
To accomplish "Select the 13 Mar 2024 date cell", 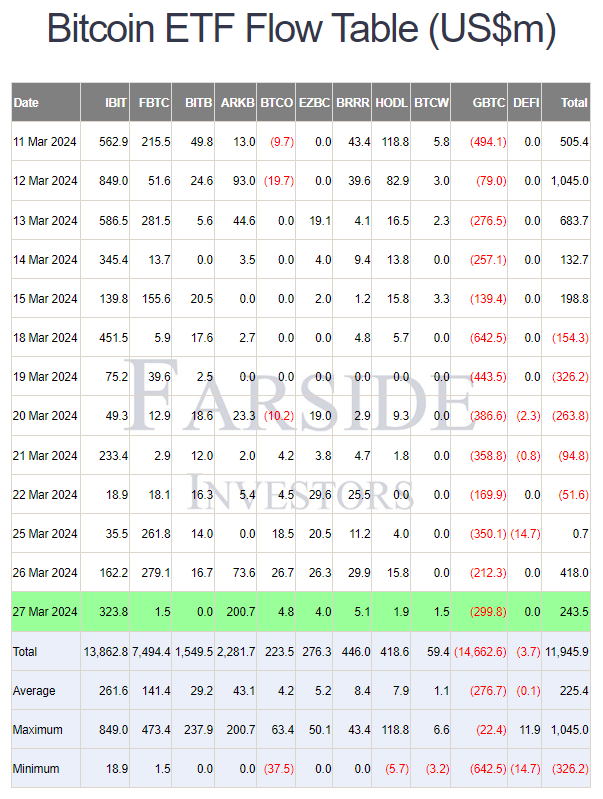I will pyautogui.click(x=45, y=221).
